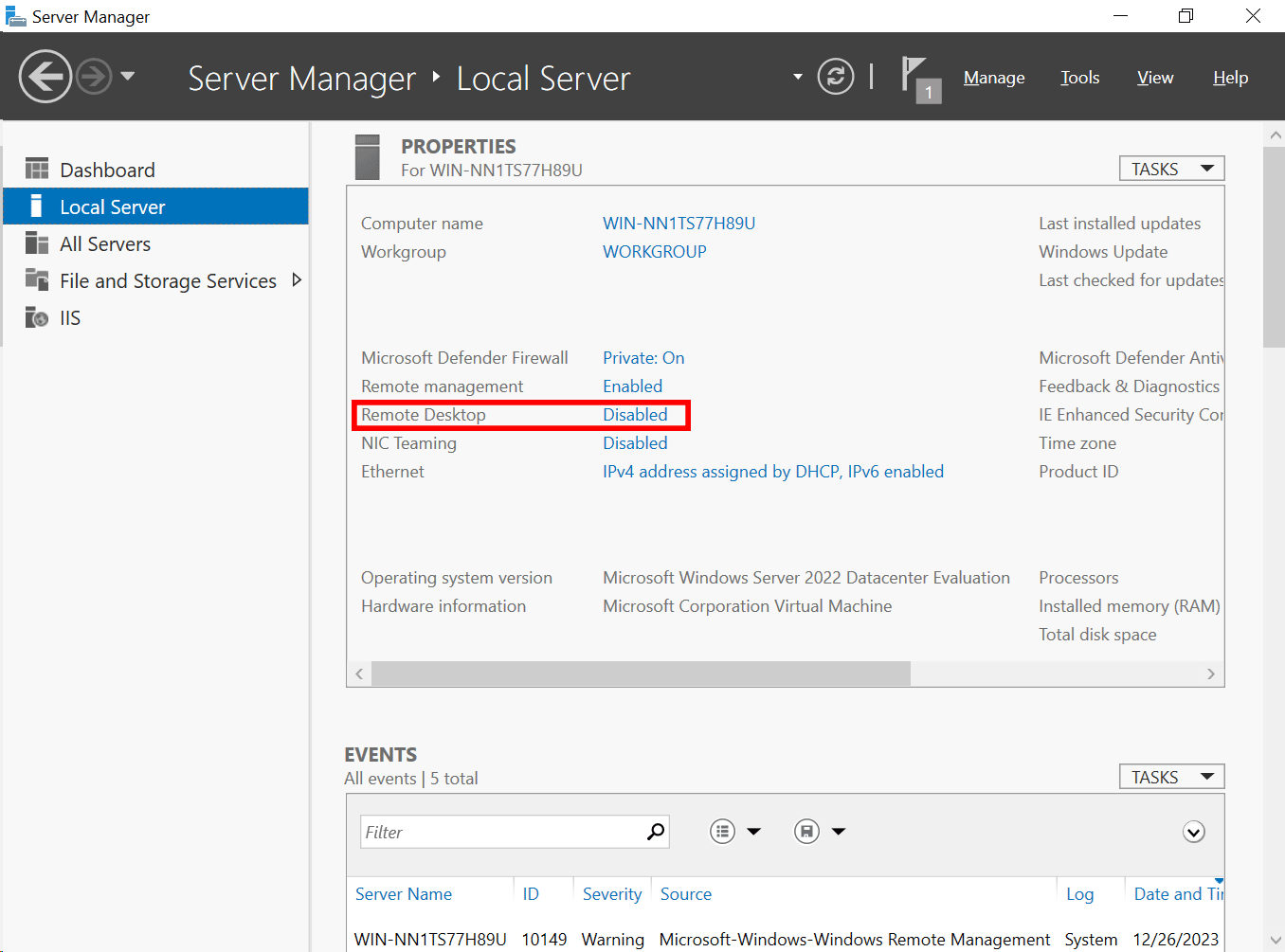1285x952 pixels.
Task: Sort events by Date and Time column
Action: click(1178, 894)
